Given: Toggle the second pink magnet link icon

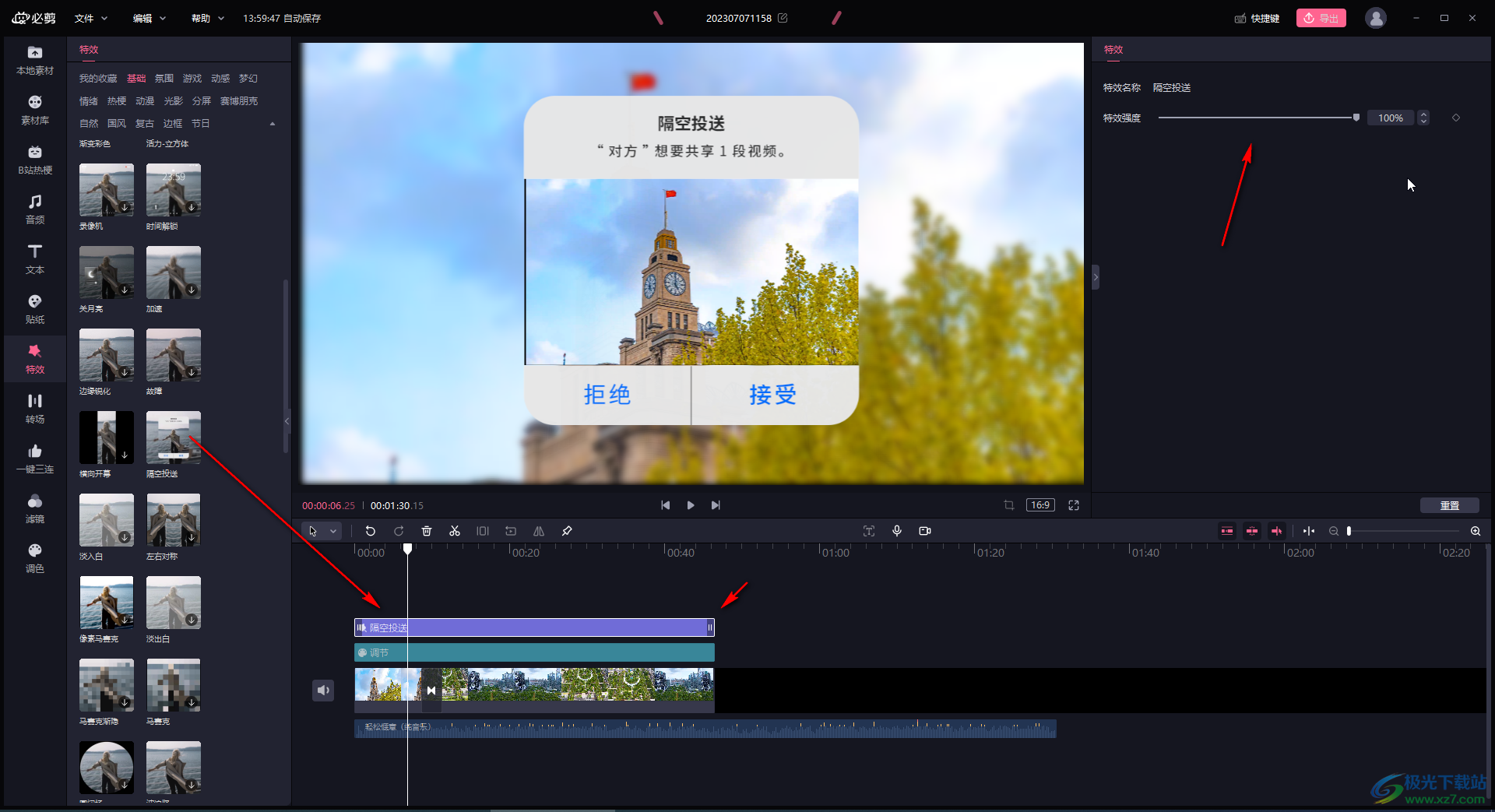Looking at the screenshot, I should [1252, 531].
